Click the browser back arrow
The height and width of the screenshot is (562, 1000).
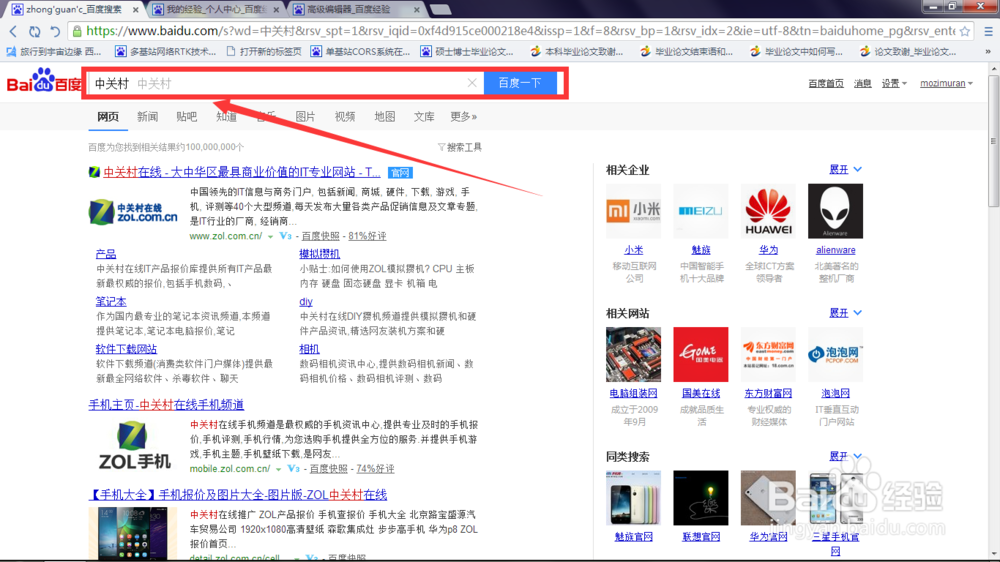(x=13, y=31)
